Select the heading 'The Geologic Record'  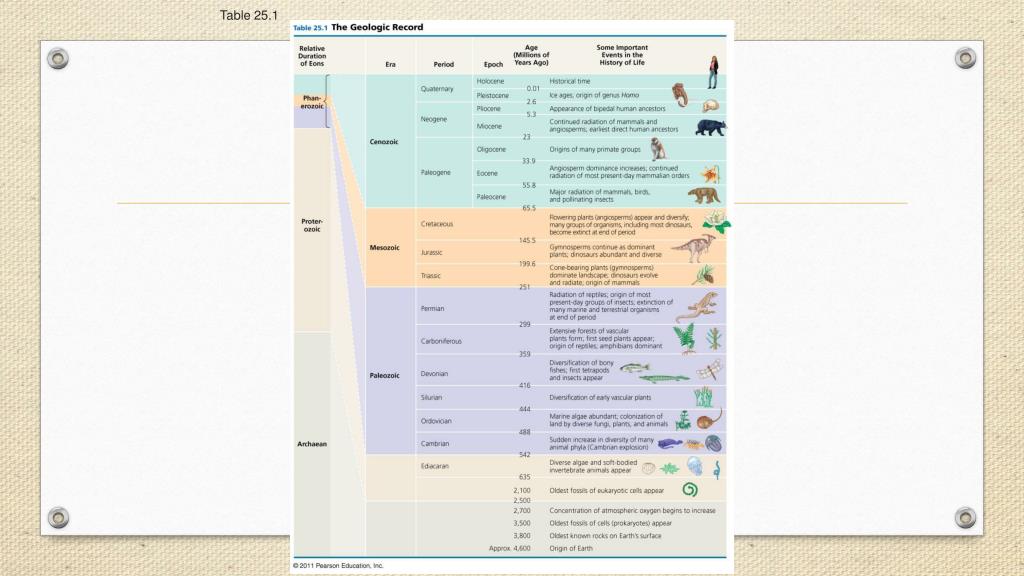click(377, 27)
